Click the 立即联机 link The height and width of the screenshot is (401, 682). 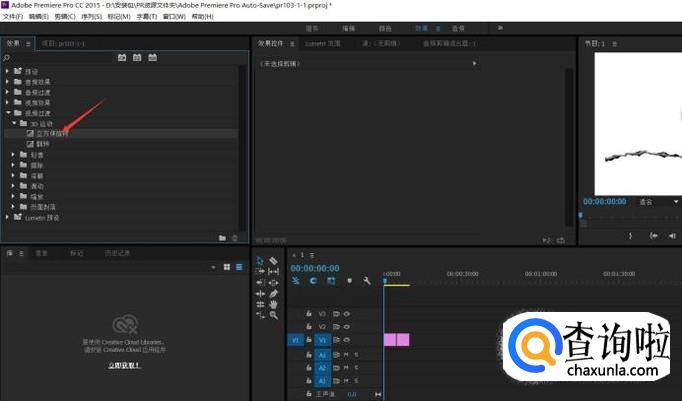(125, 366)
